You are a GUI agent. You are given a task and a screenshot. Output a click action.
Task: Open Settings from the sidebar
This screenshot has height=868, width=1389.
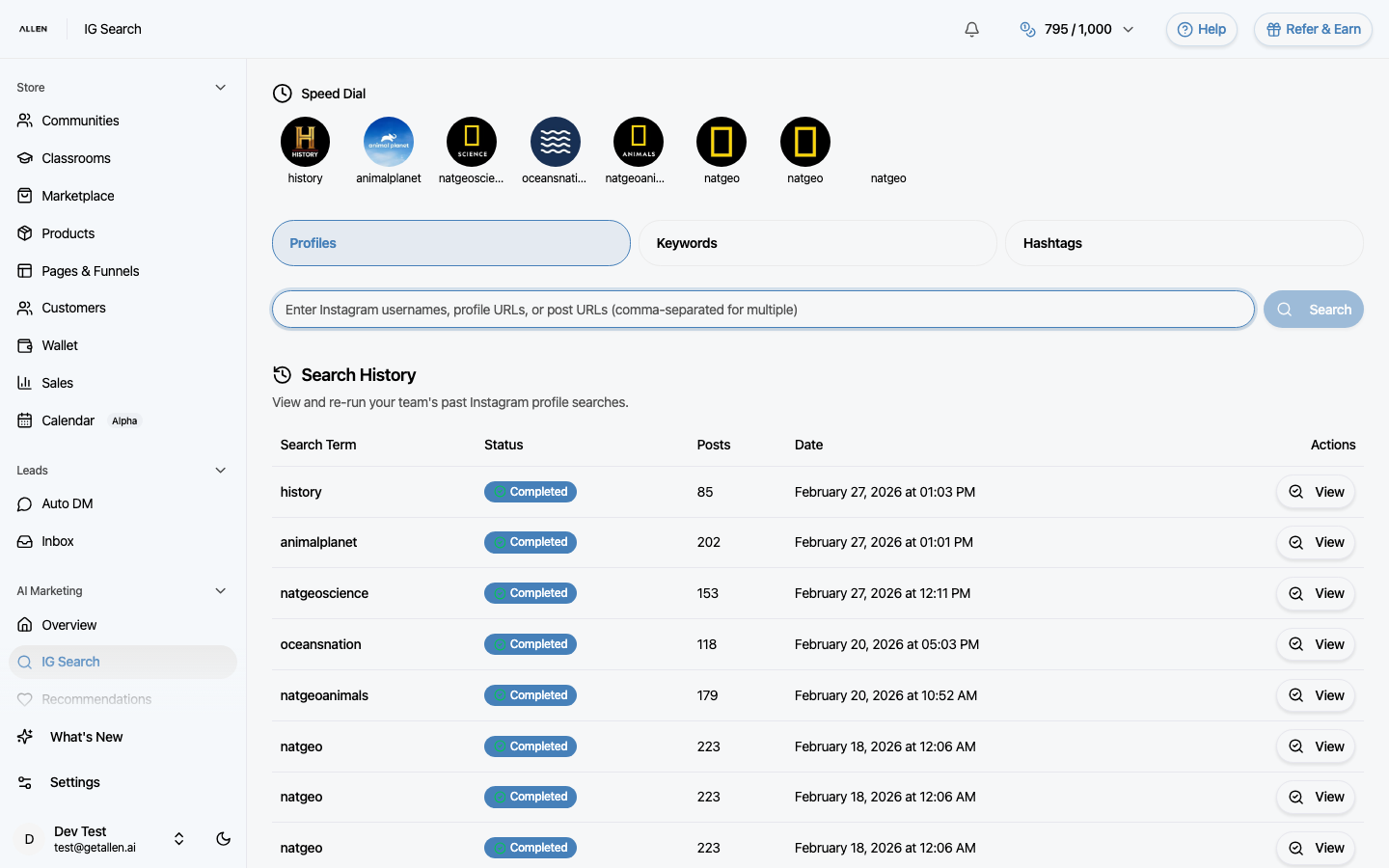point(73,781)
